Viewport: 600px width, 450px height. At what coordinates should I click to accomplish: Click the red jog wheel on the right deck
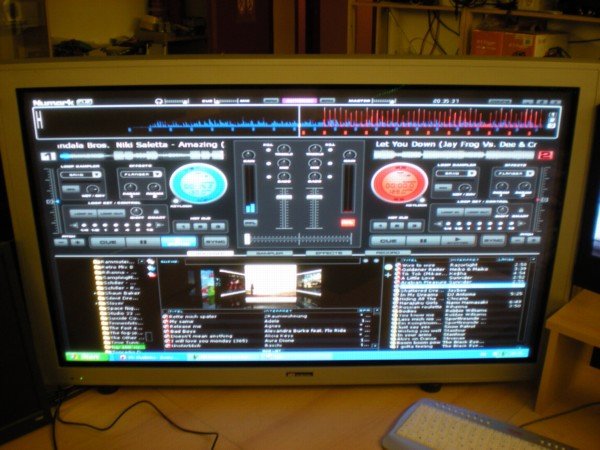point(399,183)
